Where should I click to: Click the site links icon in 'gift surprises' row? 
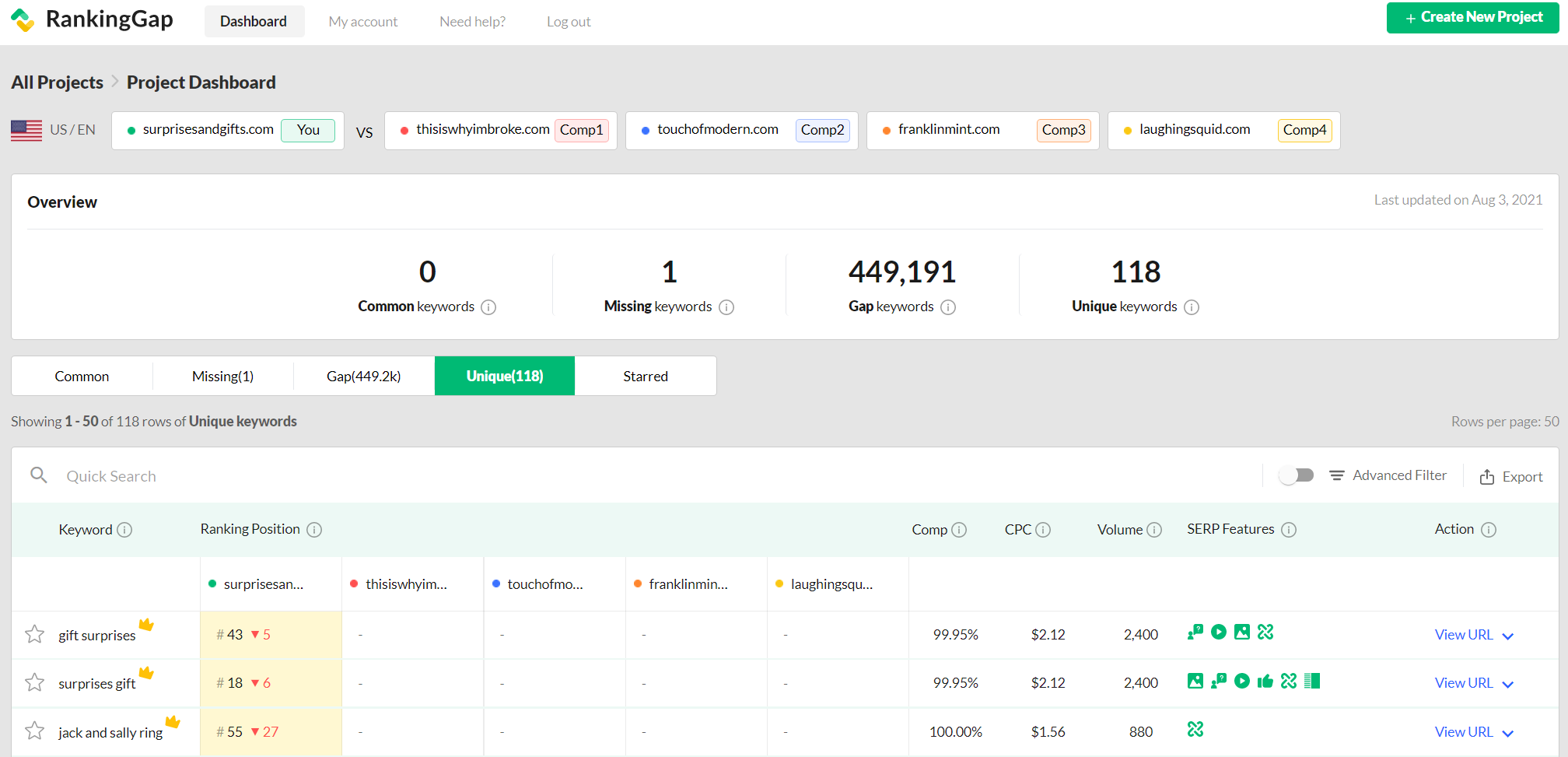click(1265, 632)
